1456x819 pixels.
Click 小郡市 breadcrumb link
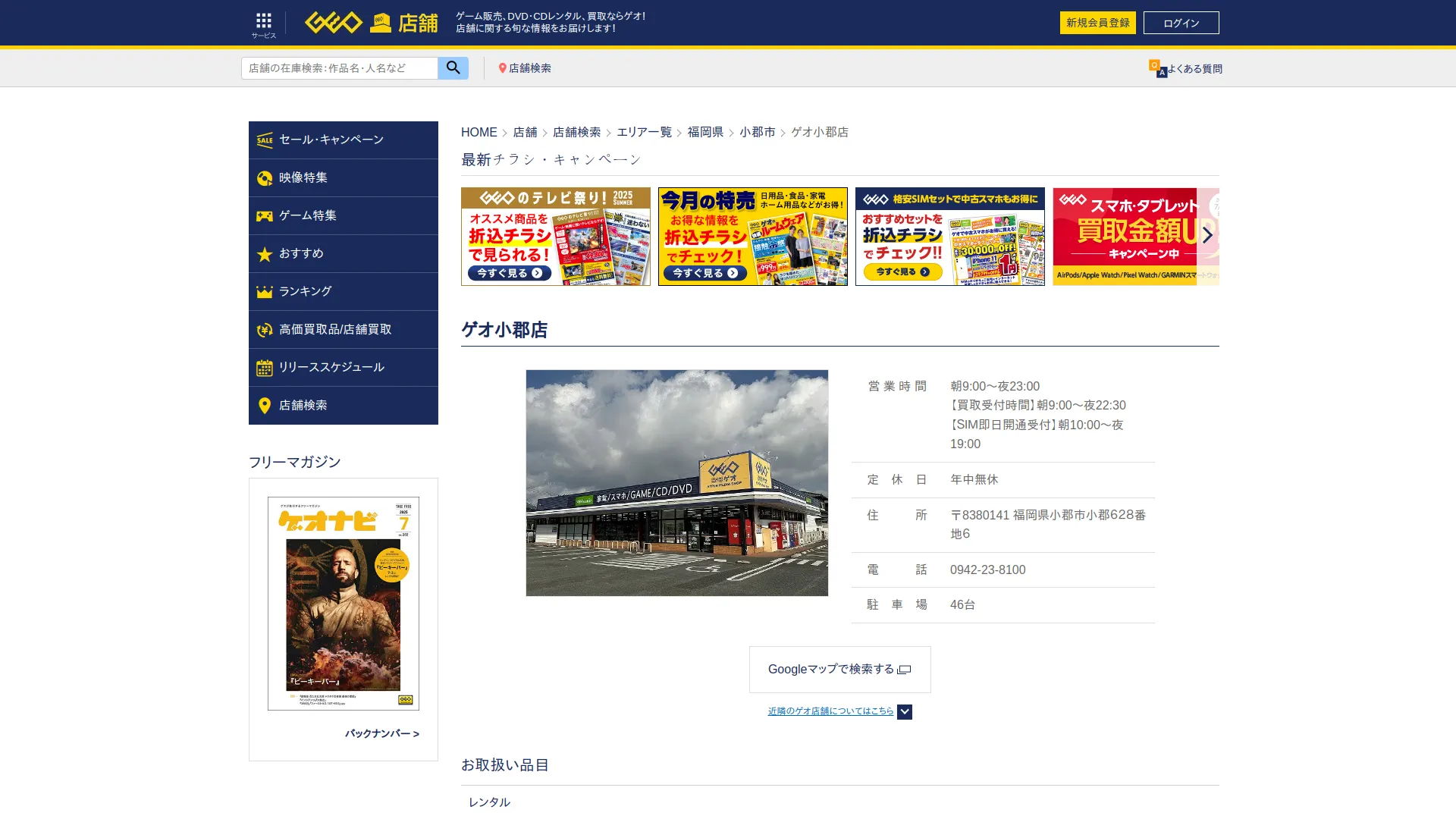(x=757, y=132)
